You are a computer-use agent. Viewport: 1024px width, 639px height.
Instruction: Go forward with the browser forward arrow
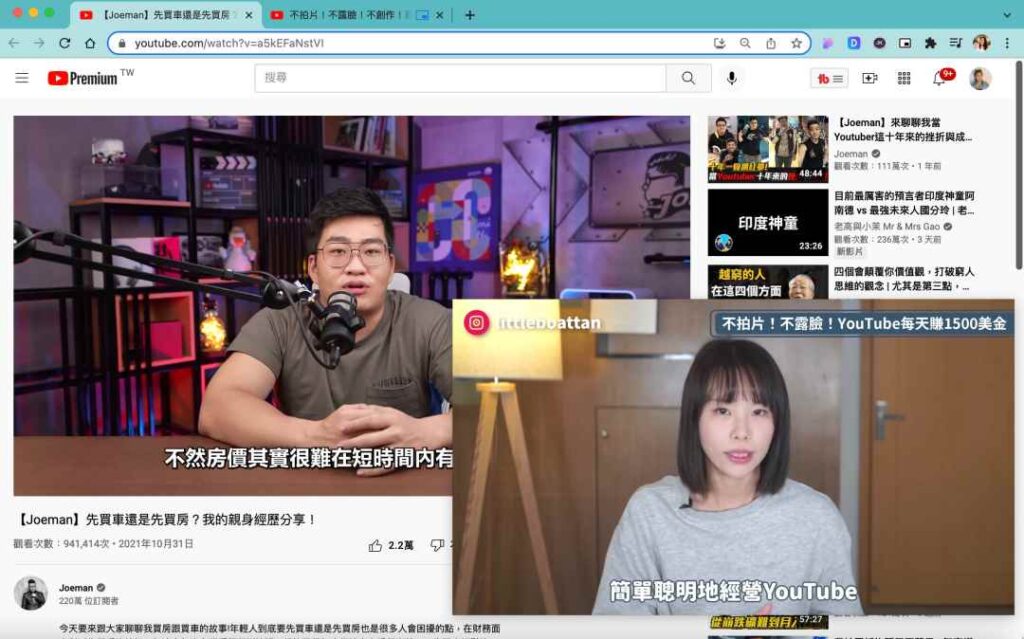39,43
